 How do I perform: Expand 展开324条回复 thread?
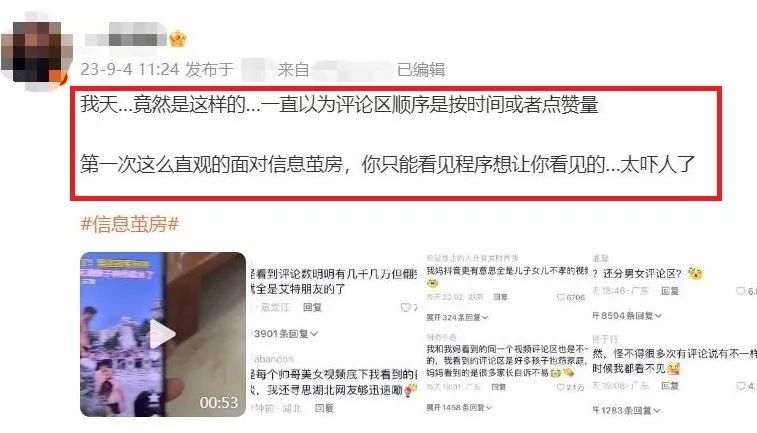tap(457, 317)
